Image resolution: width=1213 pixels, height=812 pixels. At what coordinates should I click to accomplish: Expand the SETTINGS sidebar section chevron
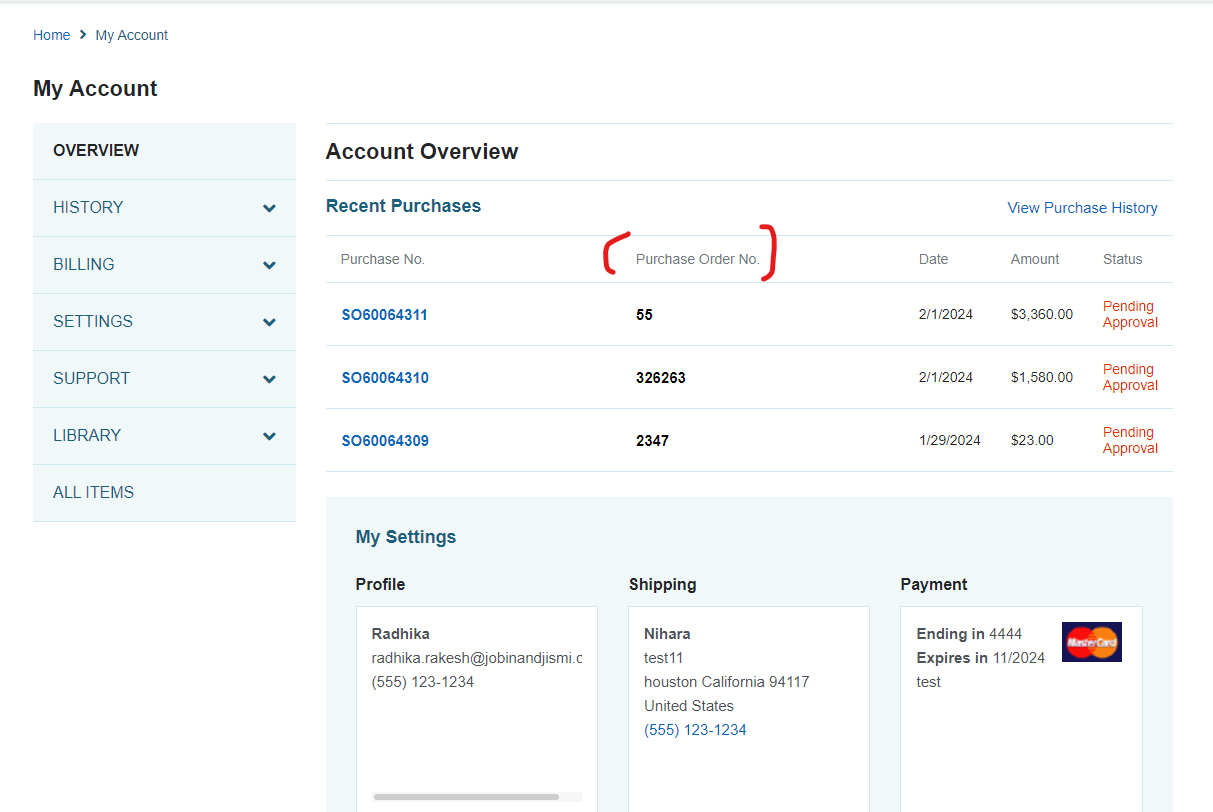pyautogui.click(x=269, y=322)
